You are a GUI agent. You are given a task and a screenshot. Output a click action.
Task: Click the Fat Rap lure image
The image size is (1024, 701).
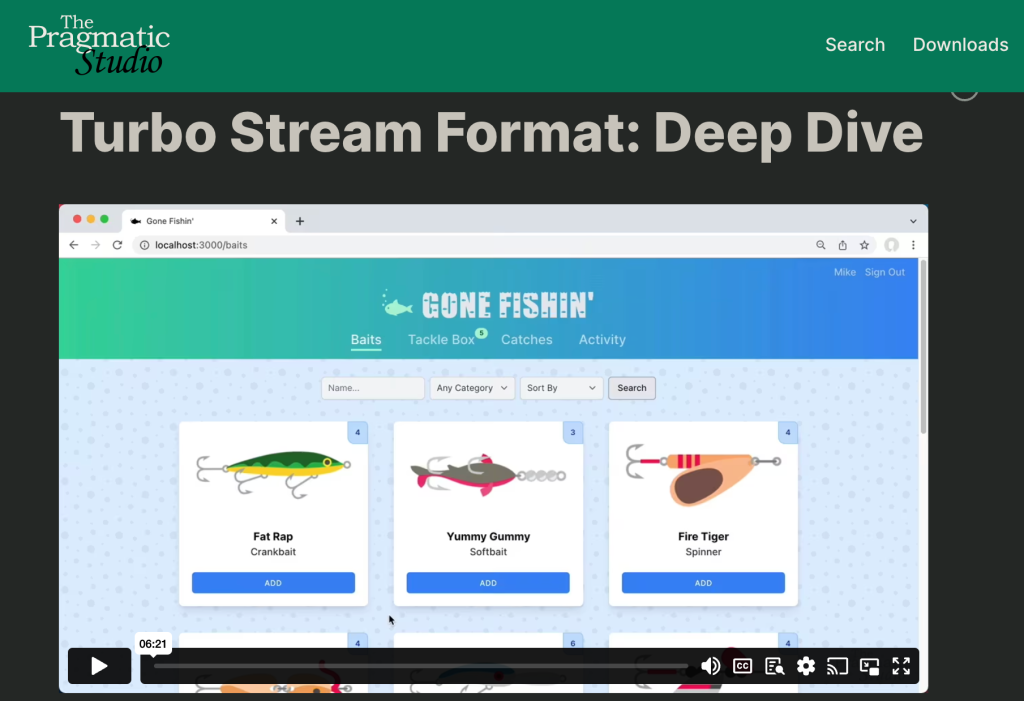click(273, 474)
